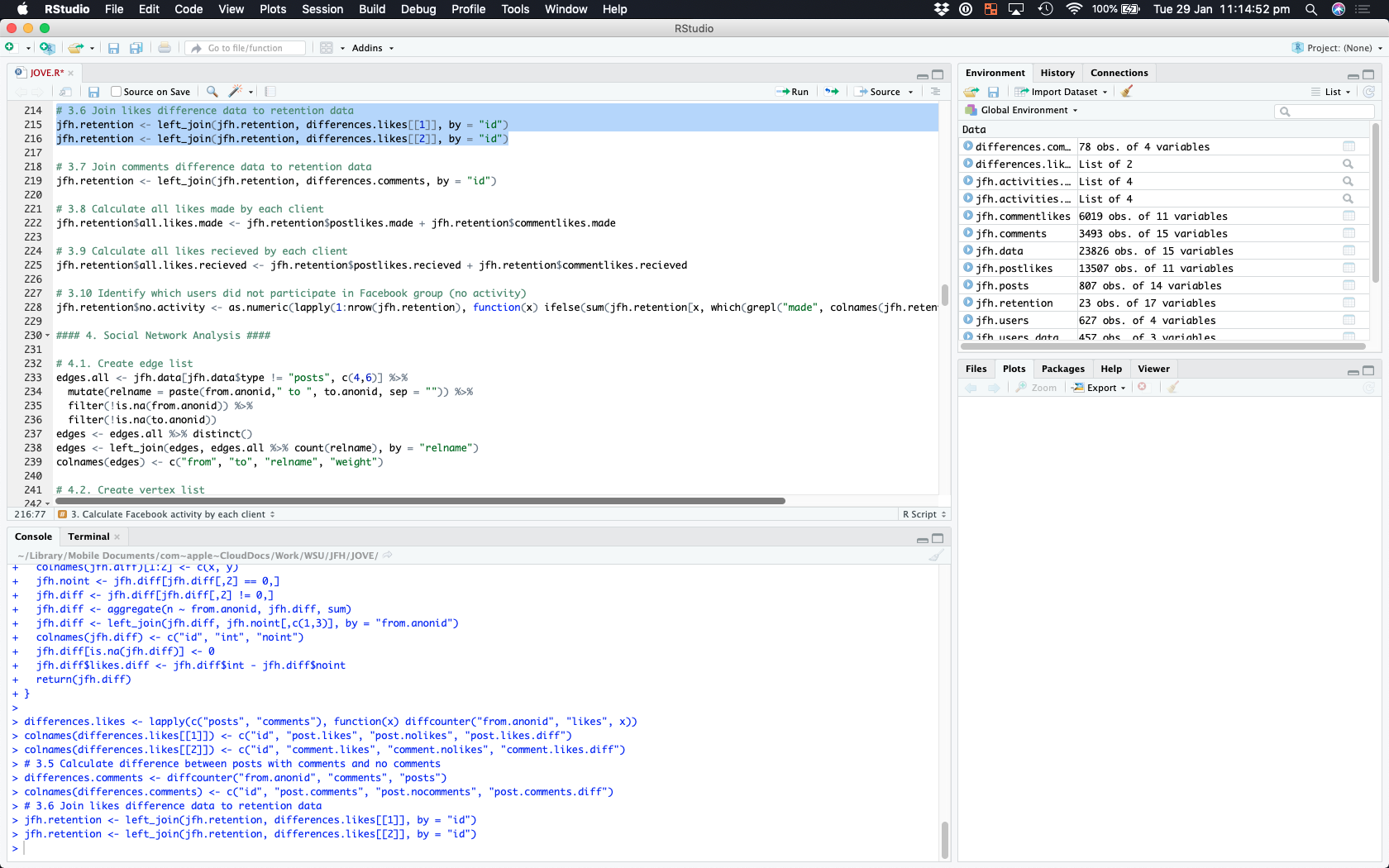
Task: Open the R Script file type selector
Action: tap(924, 514)
